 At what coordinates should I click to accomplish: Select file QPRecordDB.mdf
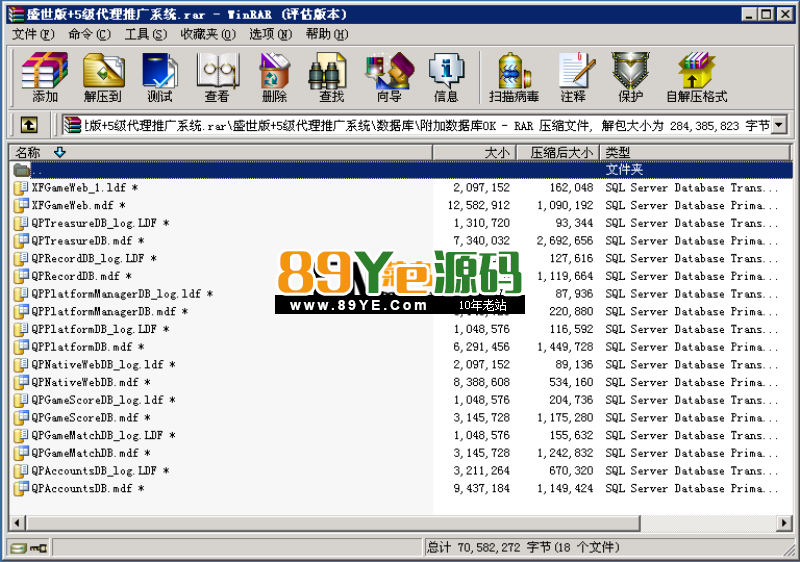[x=81, y=276]
